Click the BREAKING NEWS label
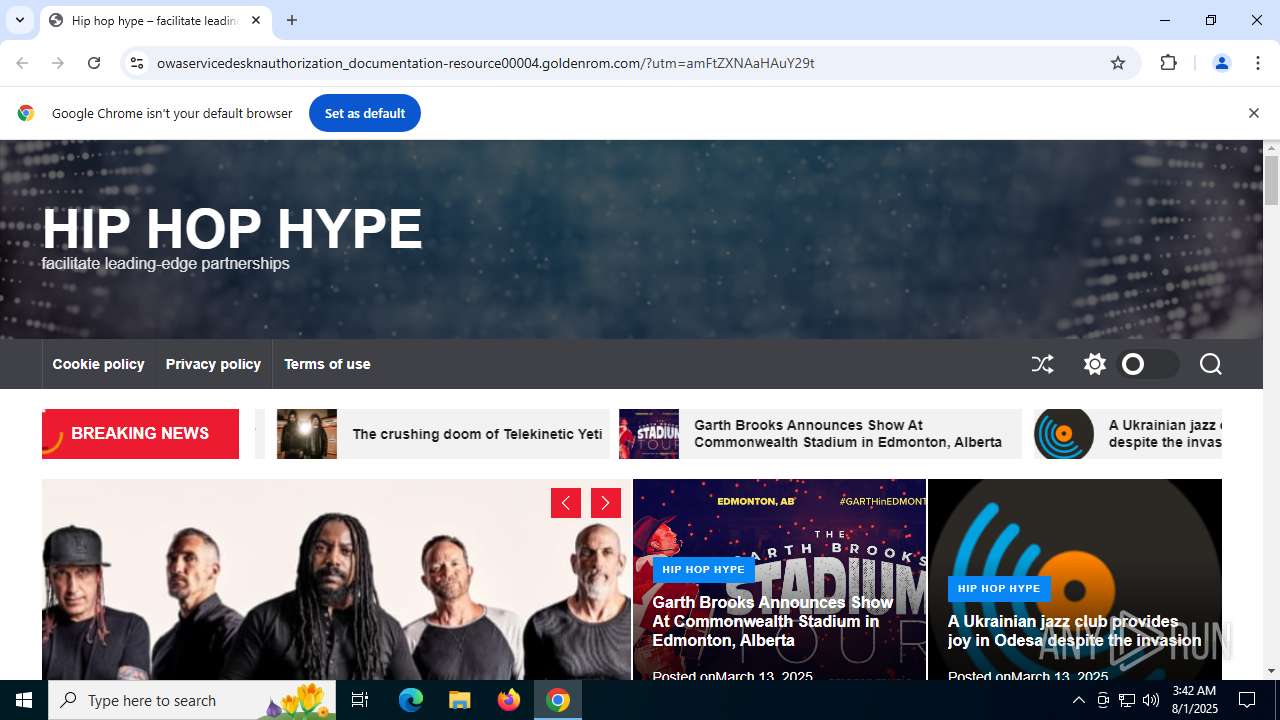Viewport: 1280px width, 720px height. [140, 434]
